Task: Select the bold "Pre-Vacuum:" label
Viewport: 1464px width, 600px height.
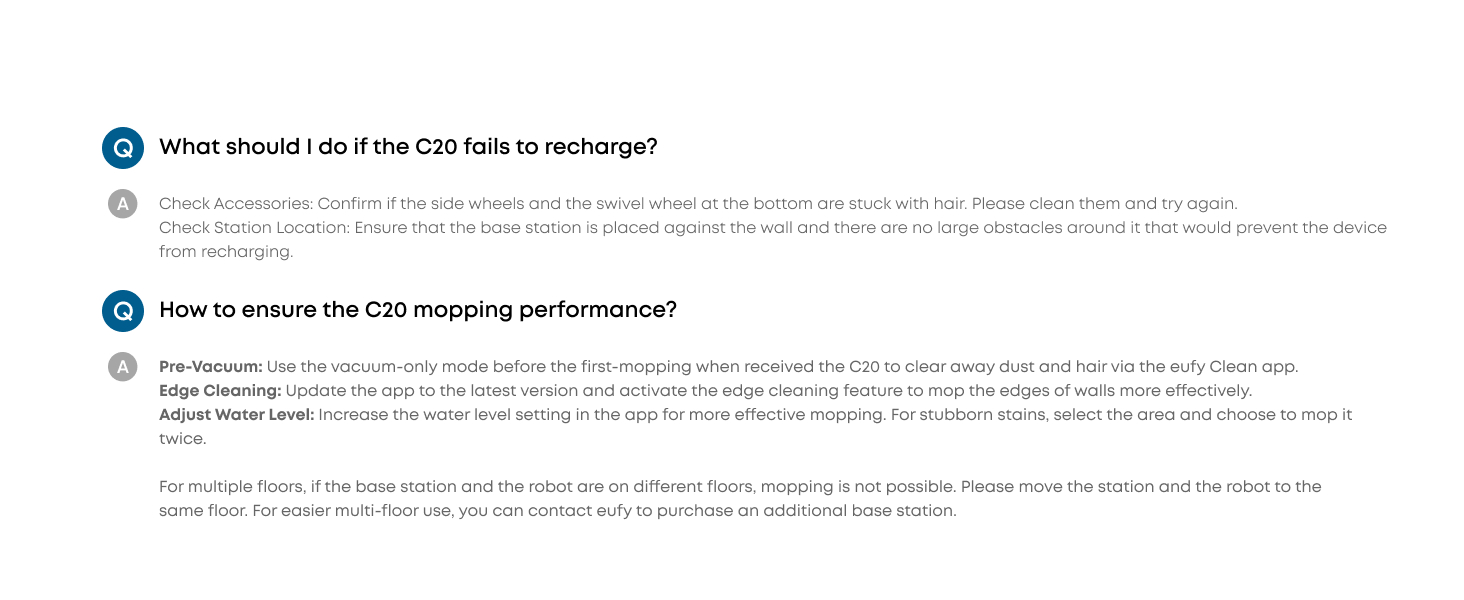Action: (x=211, y=367)
